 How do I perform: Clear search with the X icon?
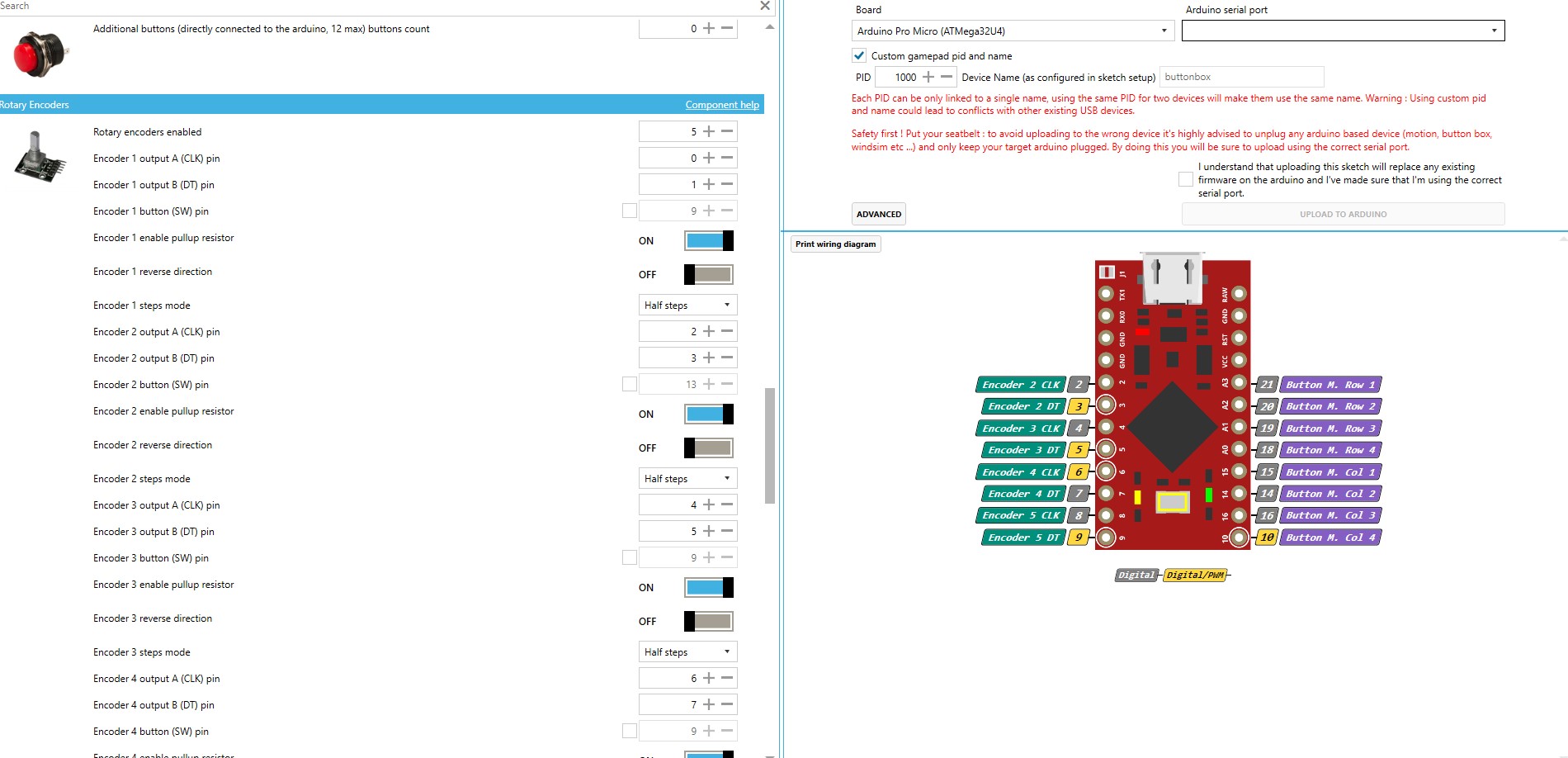click(765, 6)
